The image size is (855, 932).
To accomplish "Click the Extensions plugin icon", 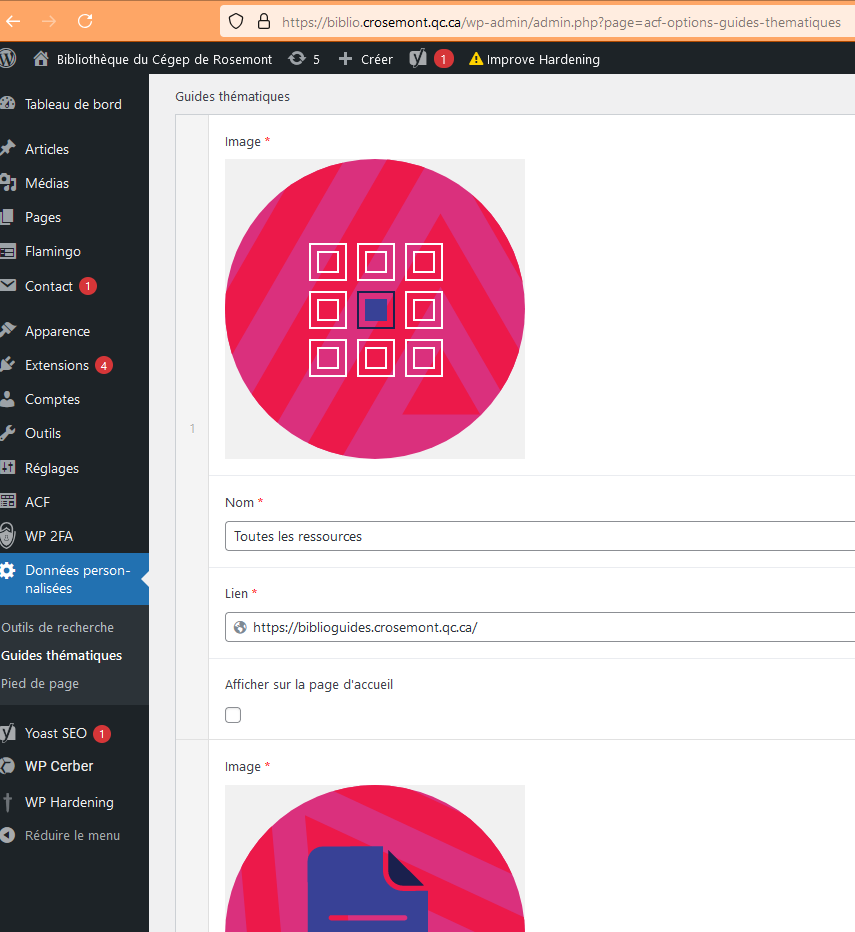I will 8,365.
